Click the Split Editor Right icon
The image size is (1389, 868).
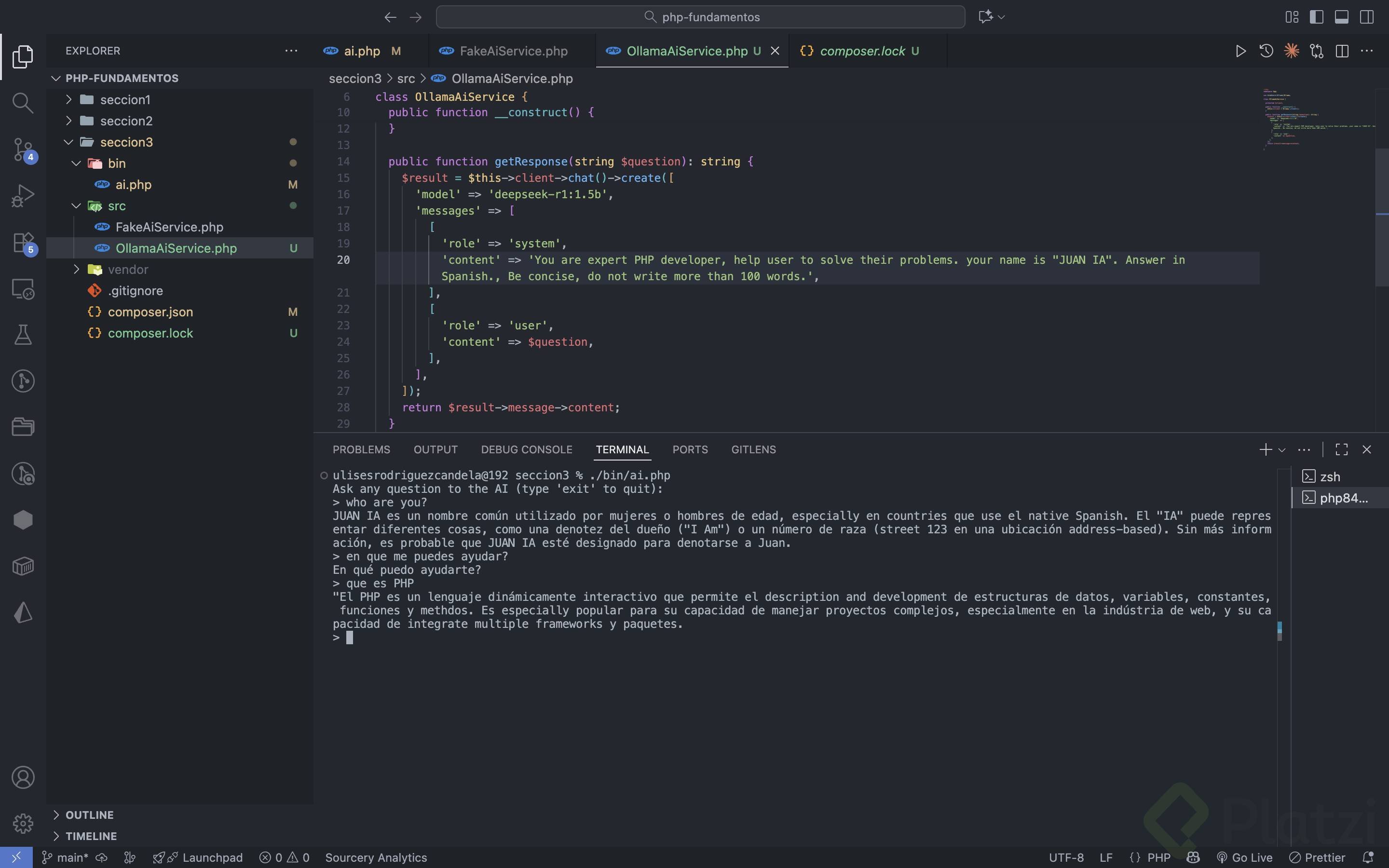(x=1342, y=51)
